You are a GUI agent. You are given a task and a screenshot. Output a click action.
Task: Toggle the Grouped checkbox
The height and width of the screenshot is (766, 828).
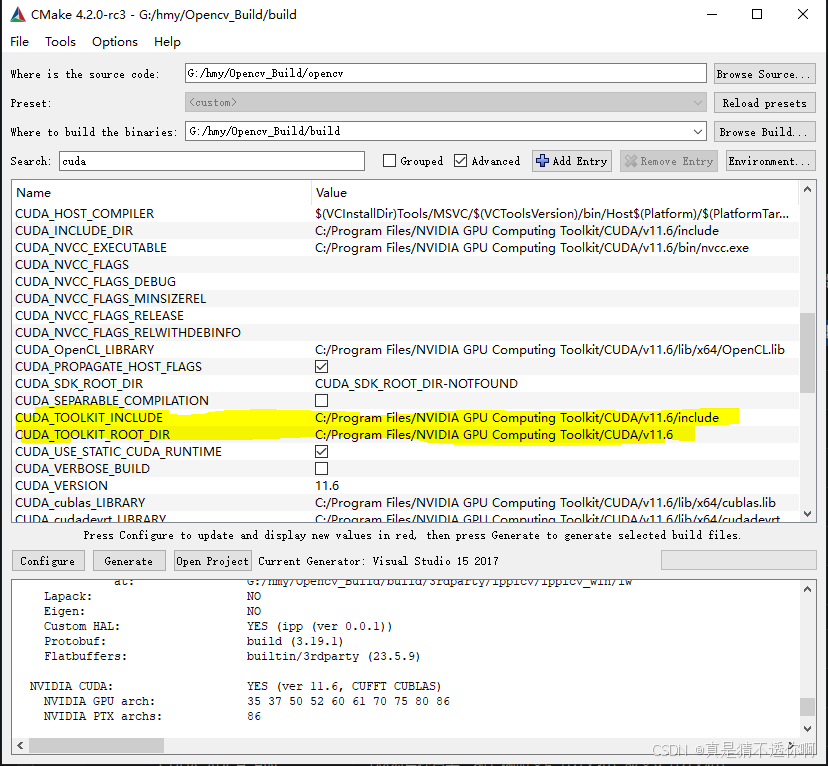(x=389, y=160)
